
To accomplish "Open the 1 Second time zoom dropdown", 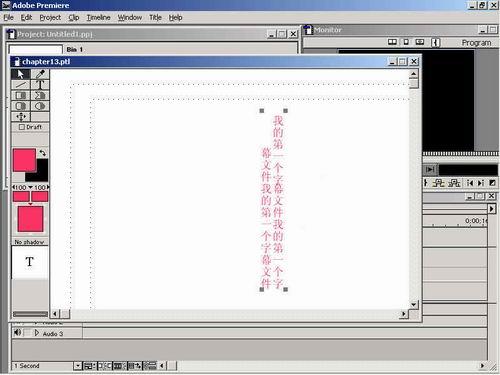I will [x=77, y=366].
